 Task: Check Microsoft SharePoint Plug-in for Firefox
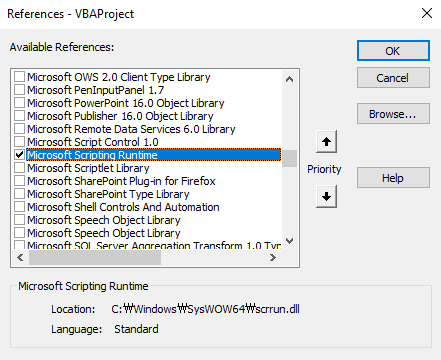click(x=19, y=181)
